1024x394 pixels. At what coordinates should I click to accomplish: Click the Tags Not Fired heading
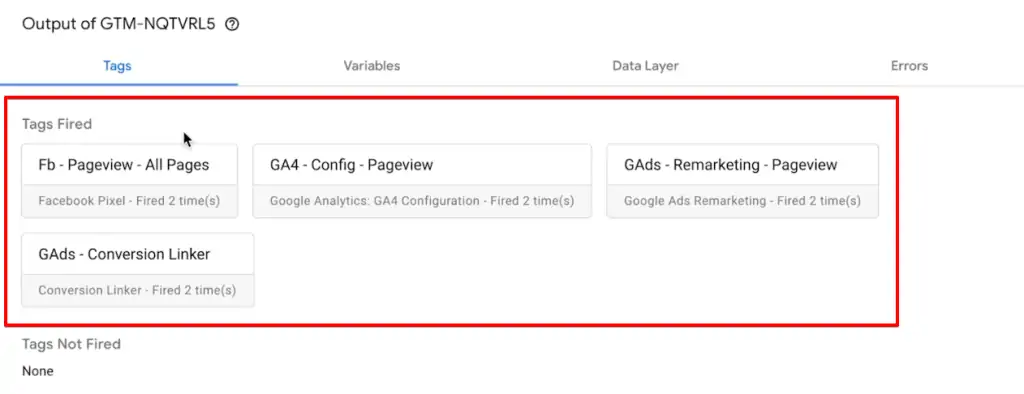point(71,344)
